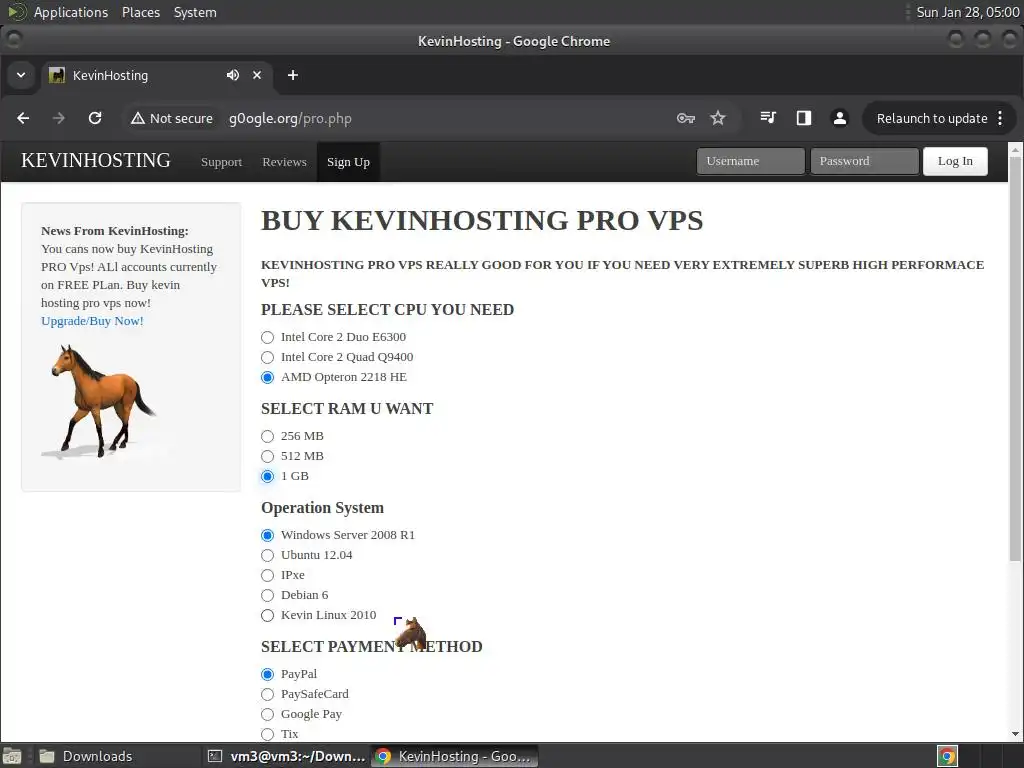Viewport: 1024px width, 768px height.
Task: Select Ubuntu 12.04 operating system
Action: [267, 556]
